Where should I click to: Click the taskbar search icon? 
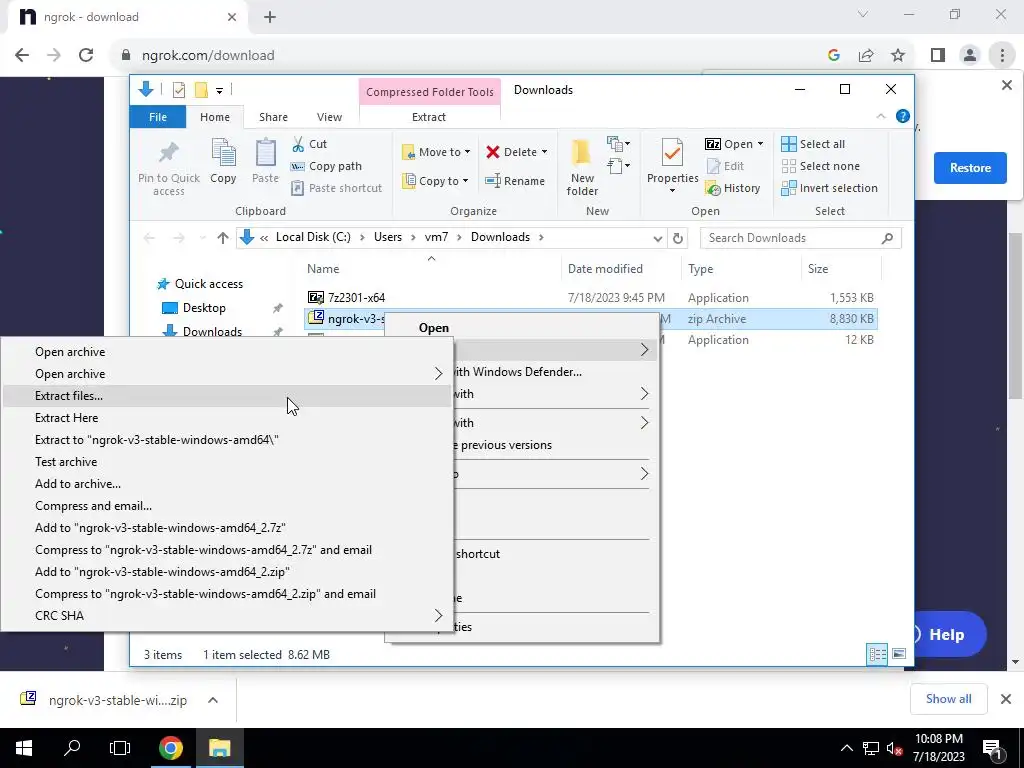[x=72, y=748]
